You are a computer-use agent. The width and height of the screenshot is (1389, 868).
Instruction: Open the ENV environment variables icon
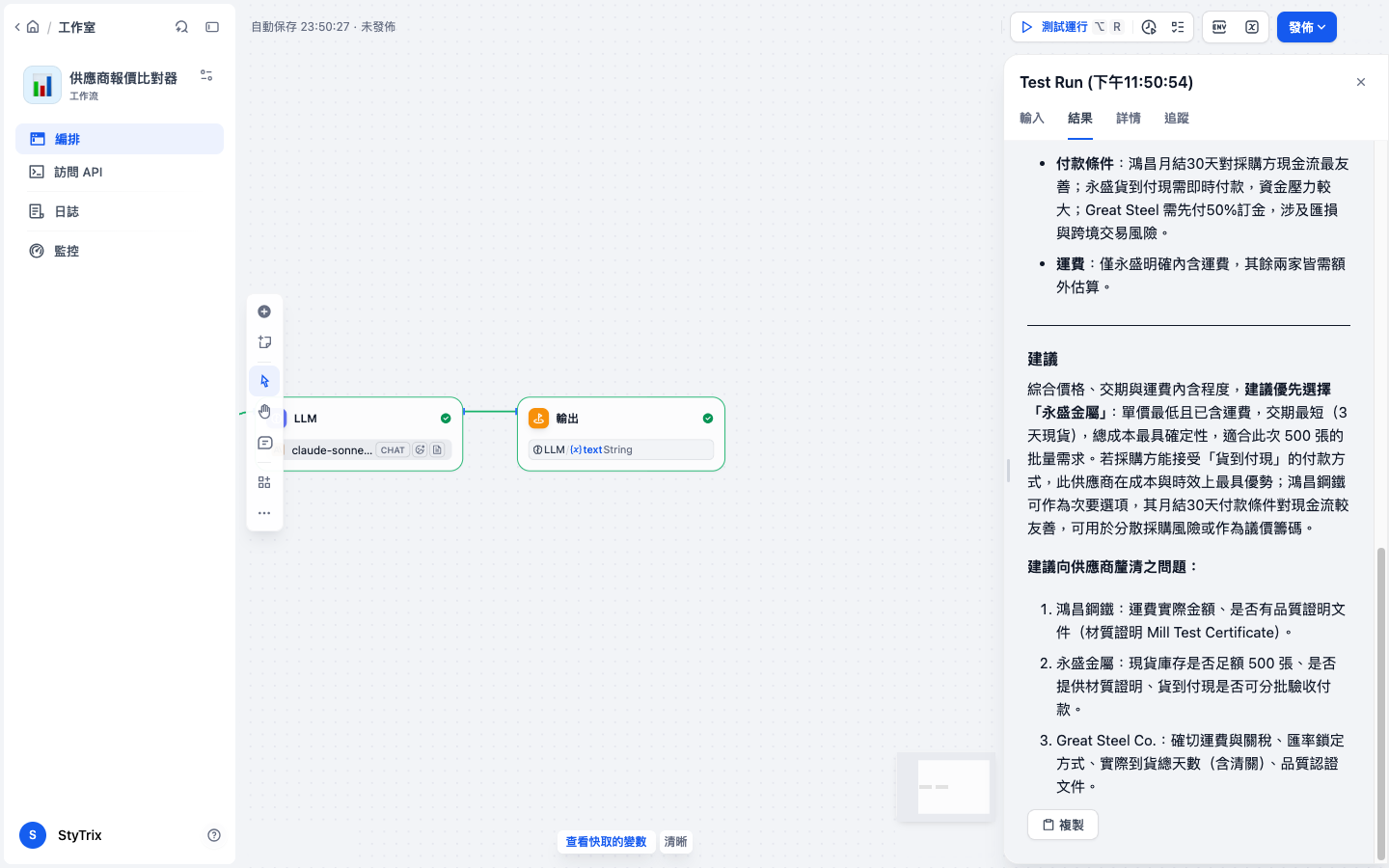[x=1219, y=27]
